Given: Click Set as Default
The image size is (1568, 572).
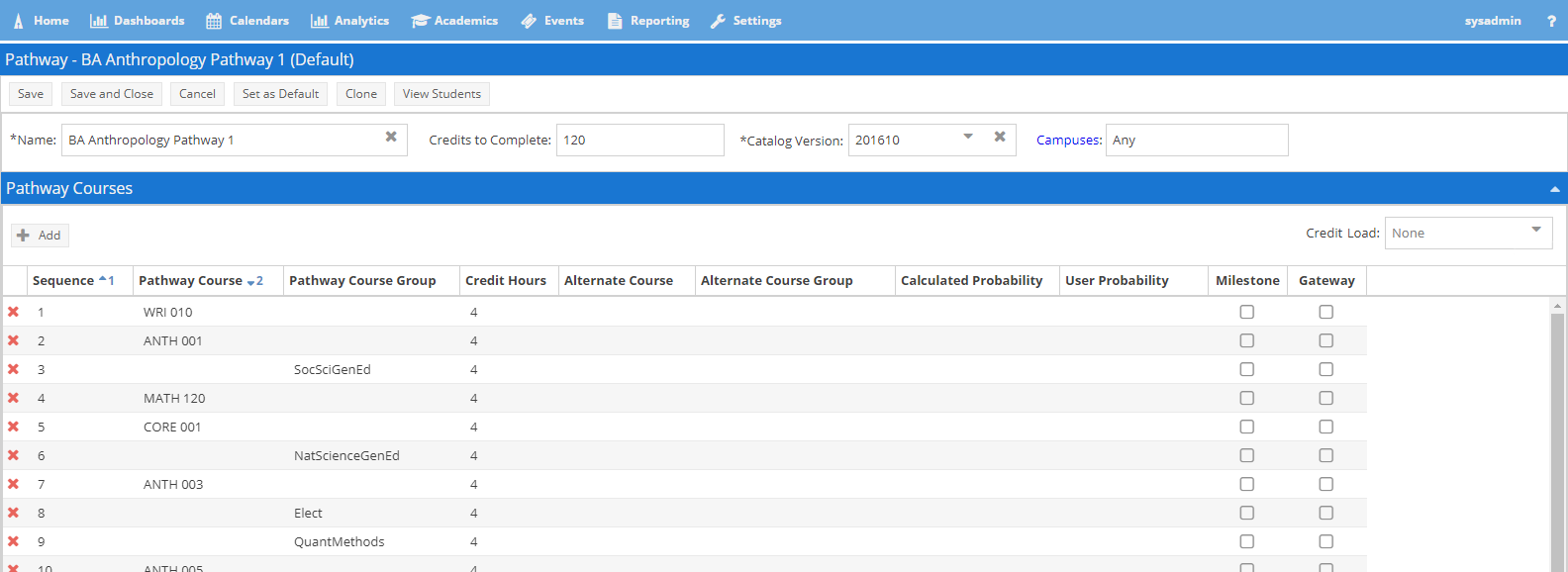Looking at the screenshot, I should coord(280,94).
